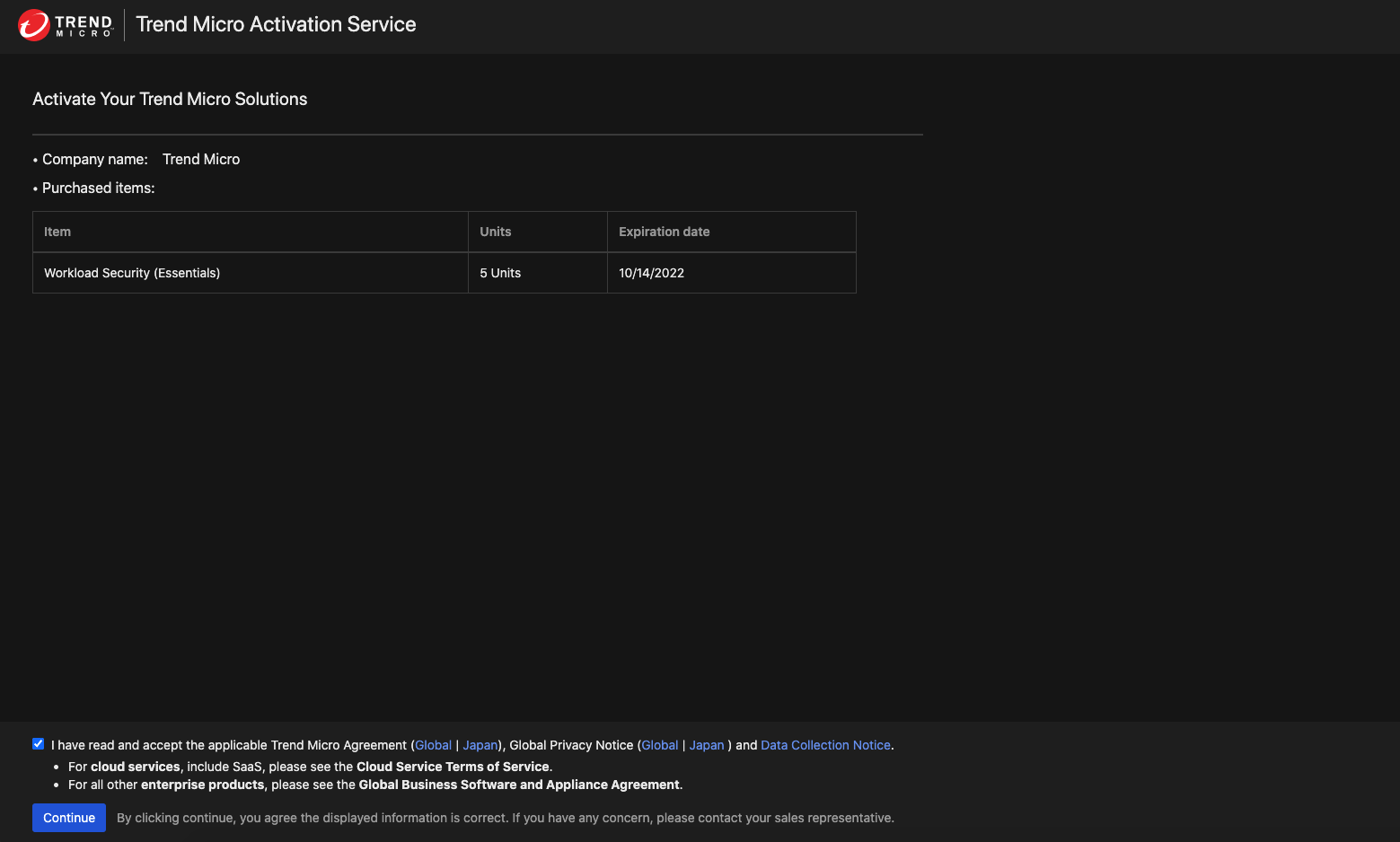The width and height of the screenshot is (1400, 842).
Task: Click the Cloud Service Terms of Service text
Action: click(453, 767)
